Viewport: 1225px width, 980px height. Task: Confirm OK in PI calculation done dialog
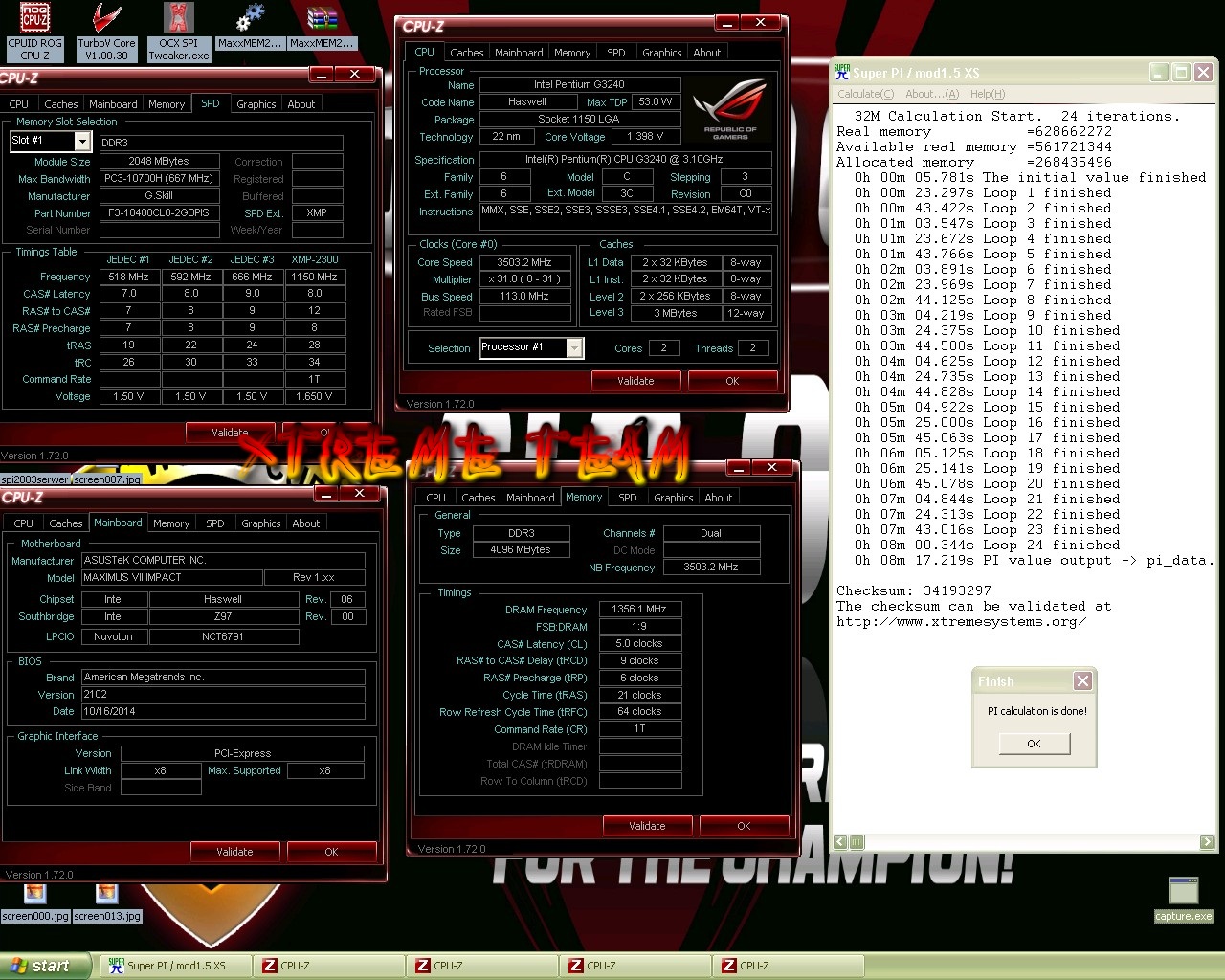coord(1034,744)
